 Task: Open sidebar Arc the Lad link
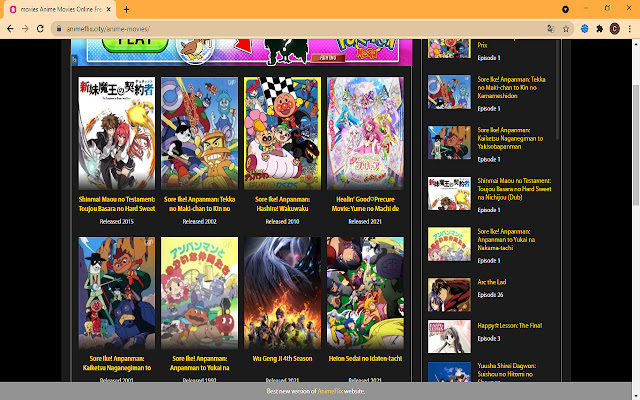(x=492, y=282)
